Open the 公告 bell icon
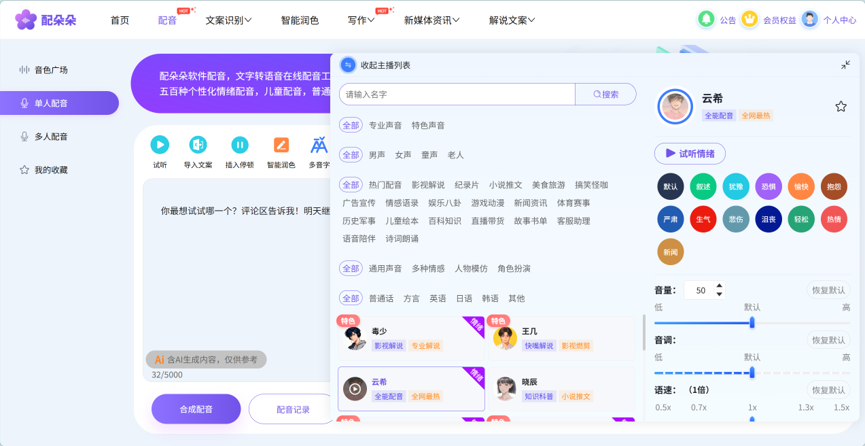 (706, 19)
